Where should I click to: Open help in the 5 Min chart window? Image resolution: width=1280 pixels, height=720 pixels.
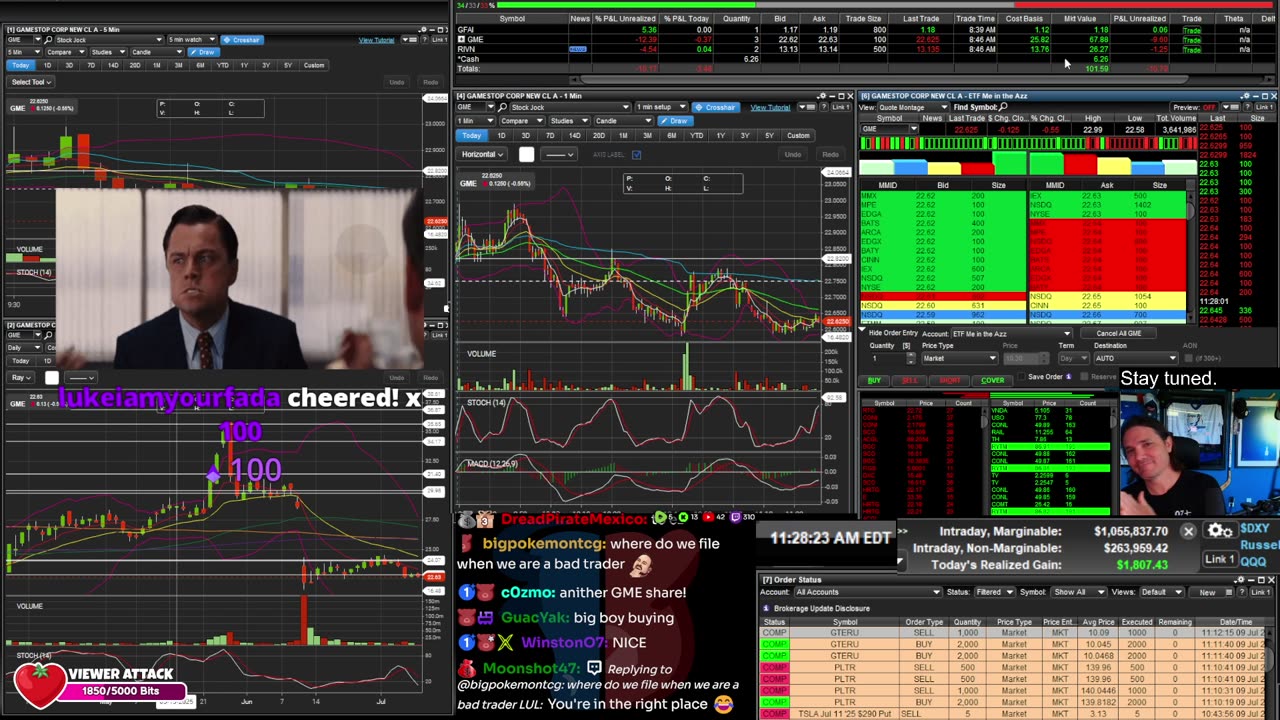424,40
